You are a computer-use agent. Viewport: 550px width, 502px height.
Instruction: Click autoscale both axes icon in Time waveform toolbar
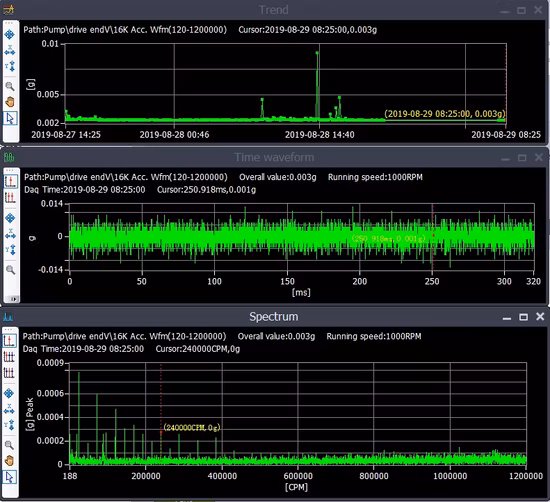[x=10, y=218]
